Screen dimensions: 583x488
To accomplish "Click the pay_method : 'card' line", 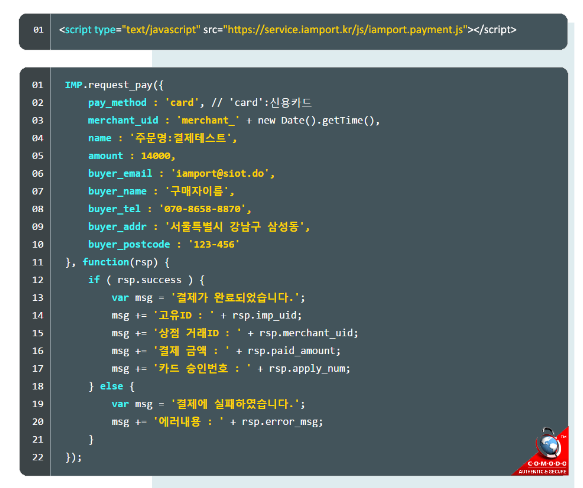I will pos(200,103).
